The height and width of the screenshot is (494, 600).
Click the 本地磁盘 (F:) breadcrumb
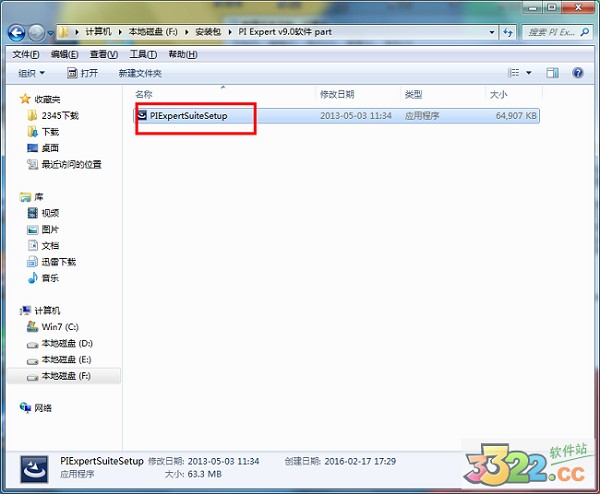click(153, 32)
